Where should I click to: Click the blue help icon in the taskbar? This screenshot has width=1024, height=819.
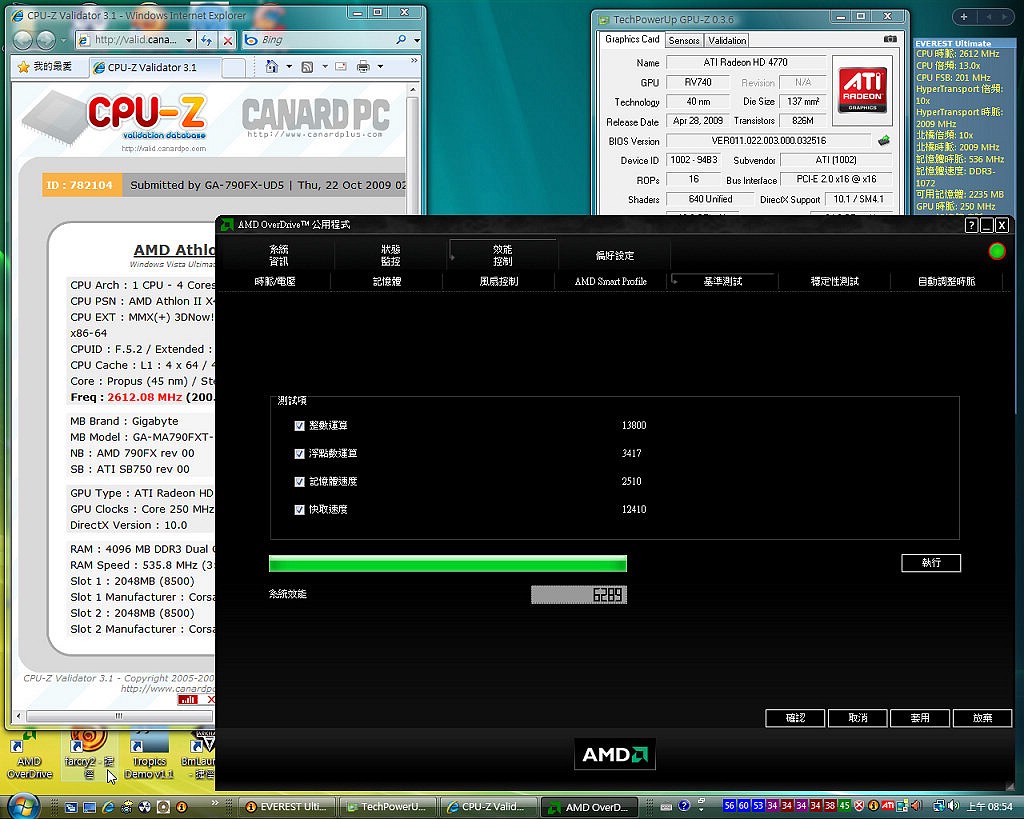[684, 806]
